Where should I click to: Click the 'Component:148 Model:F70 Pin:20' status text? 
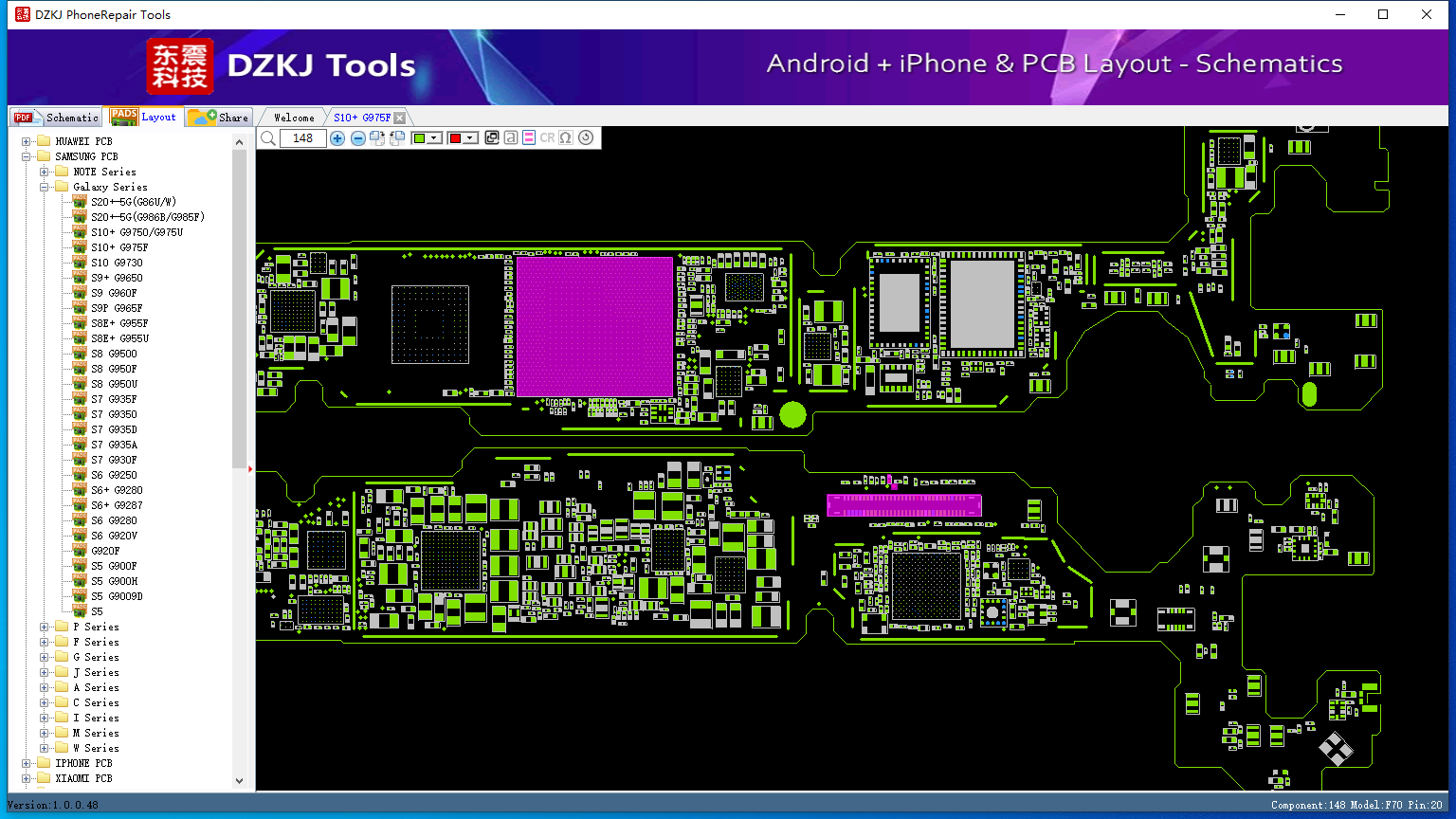[1356, 805]
